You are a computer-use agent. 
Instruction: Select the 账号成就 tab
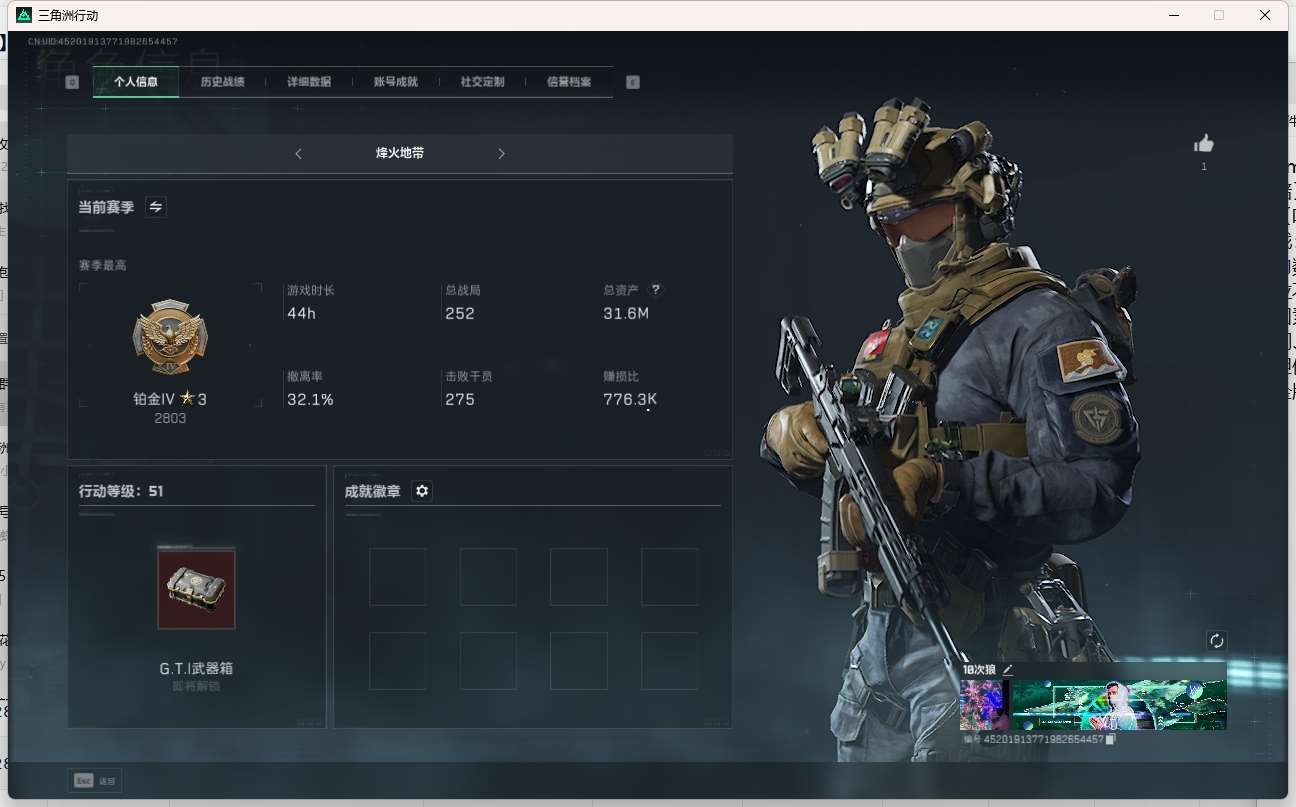395,82
